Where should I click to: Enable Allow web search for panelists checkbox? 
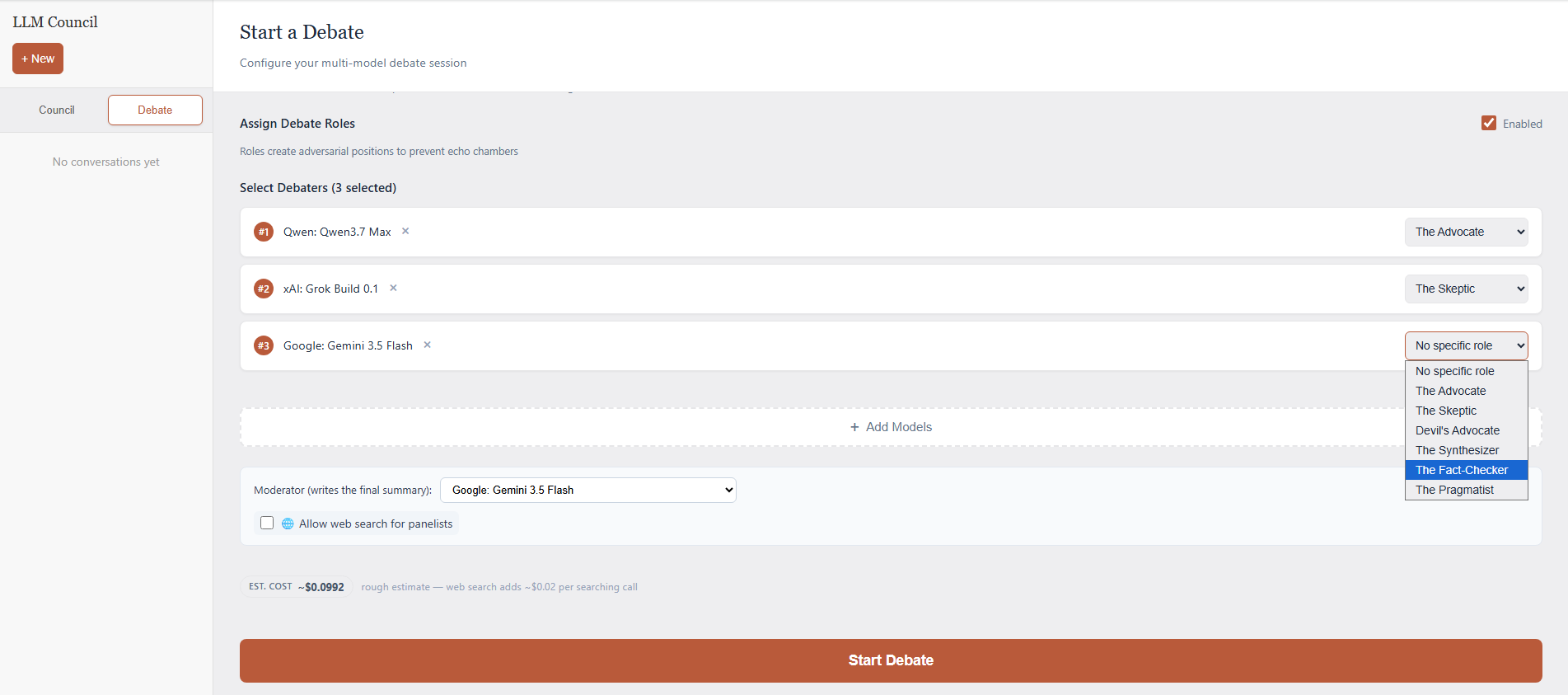[x=267, y=523]
